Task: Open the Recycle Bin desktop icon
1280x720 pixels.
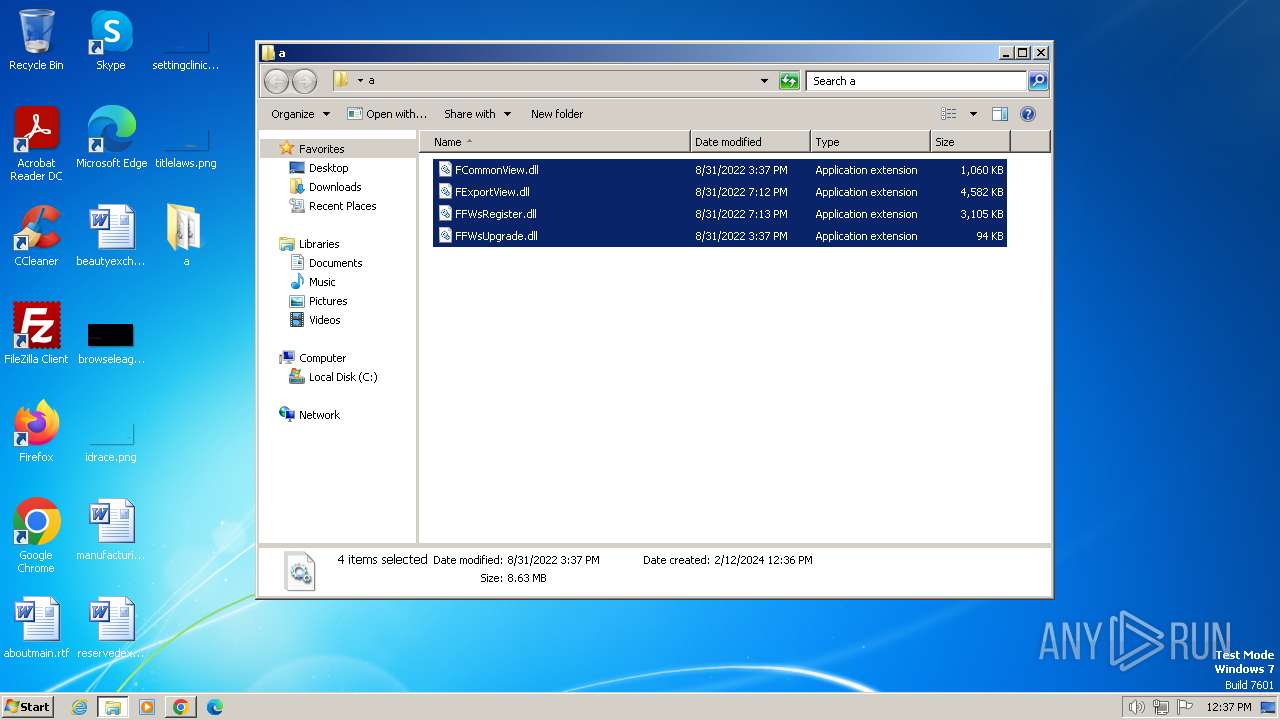Action: click(36, 40)
